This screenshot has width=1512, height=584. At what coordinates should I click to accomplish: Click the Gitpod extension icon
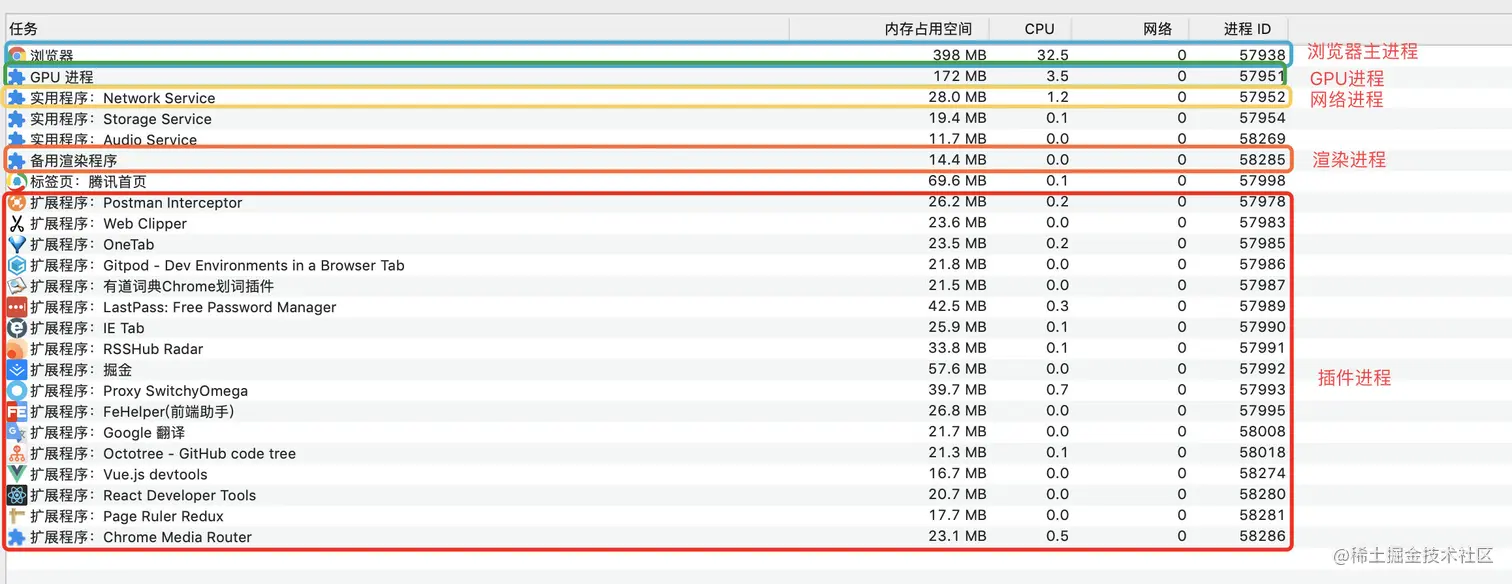pos(17,266)
